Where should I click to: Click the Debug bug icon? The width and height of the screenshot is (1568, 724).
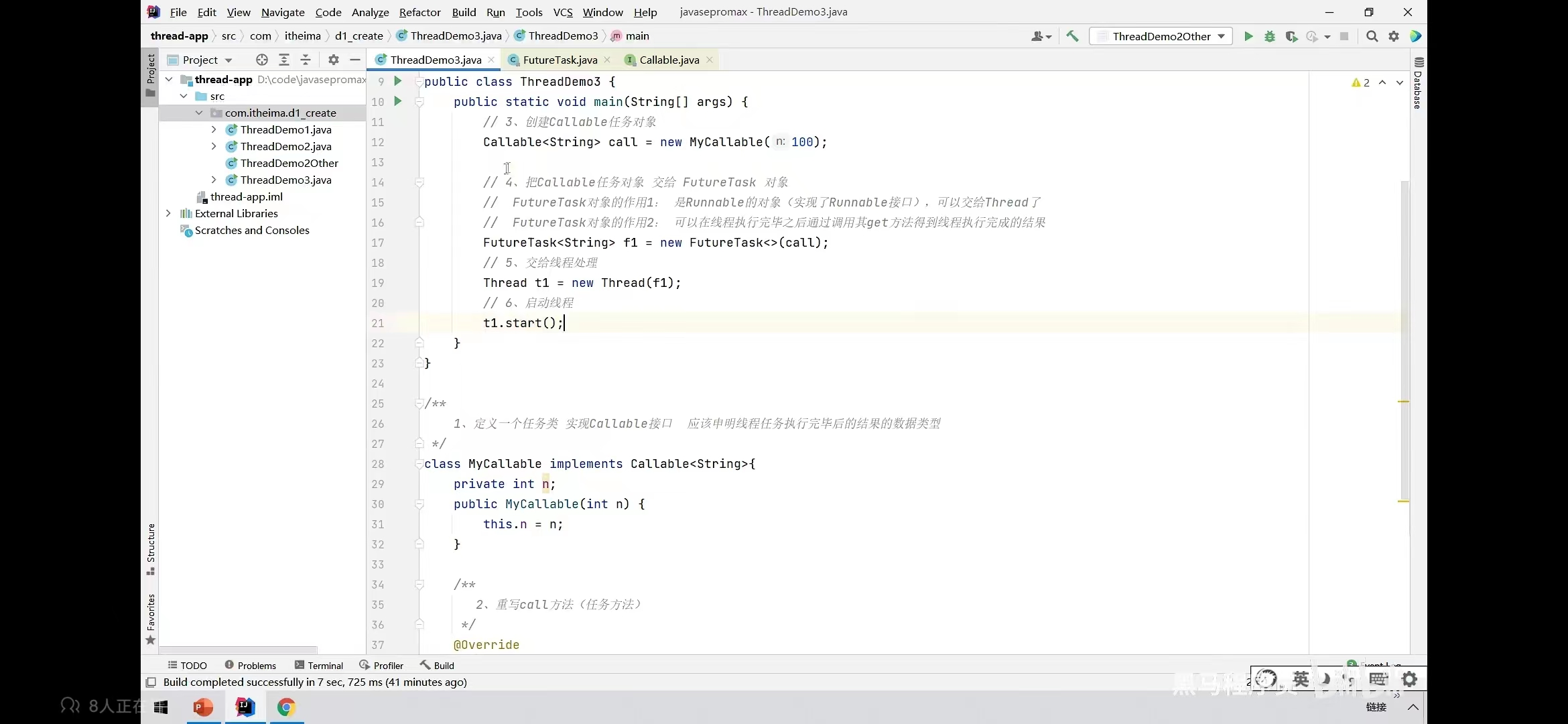click(1270, 36)
